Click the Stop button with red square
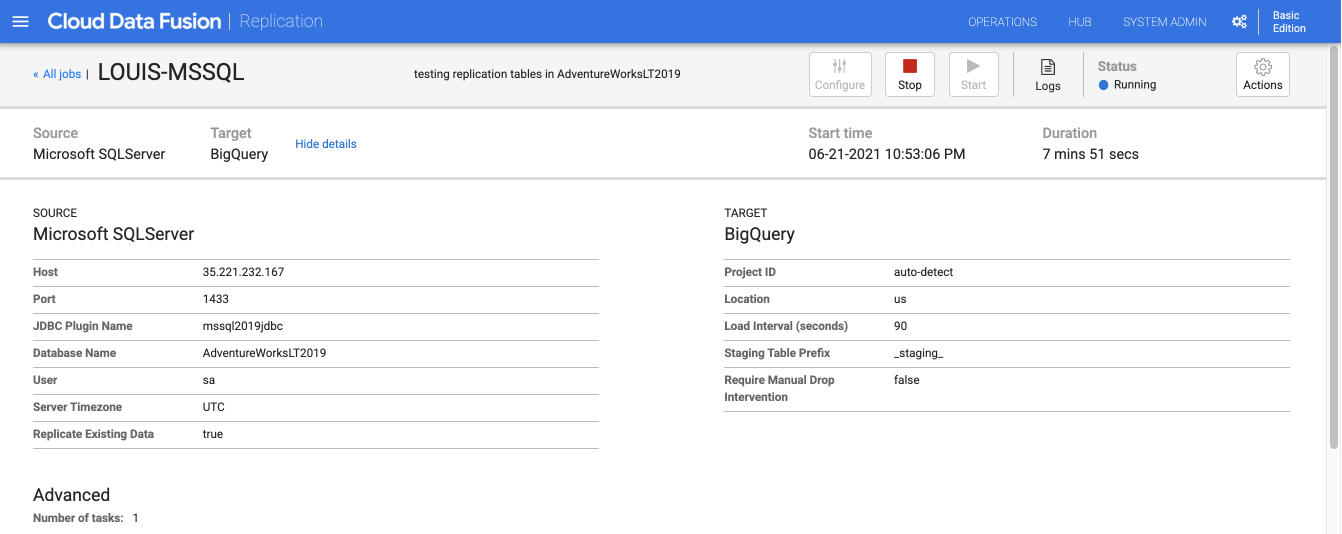The width and height of the screenshot is (1342, 534). [x=910, y=74]
